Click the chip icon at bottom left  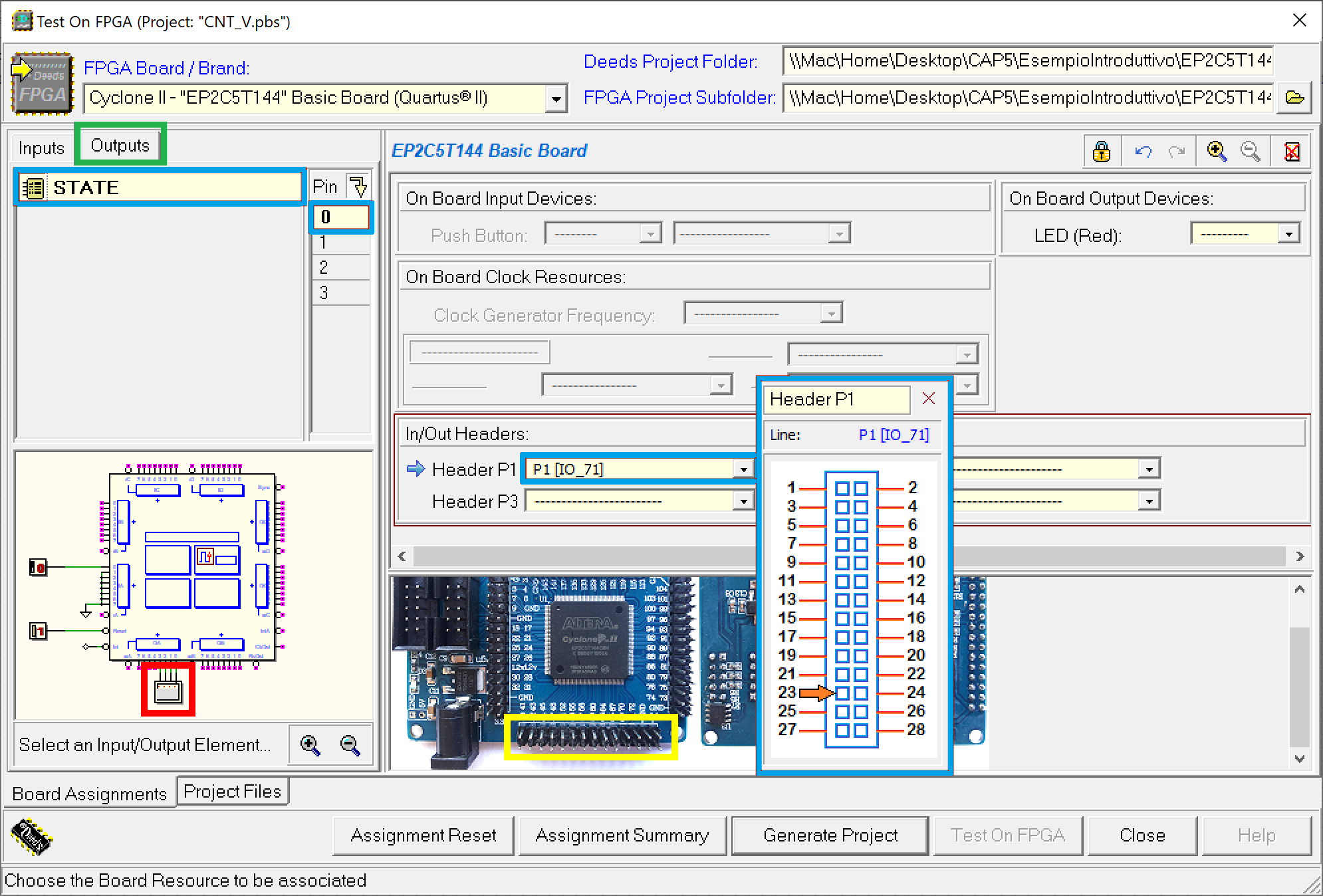pos(32,836)
